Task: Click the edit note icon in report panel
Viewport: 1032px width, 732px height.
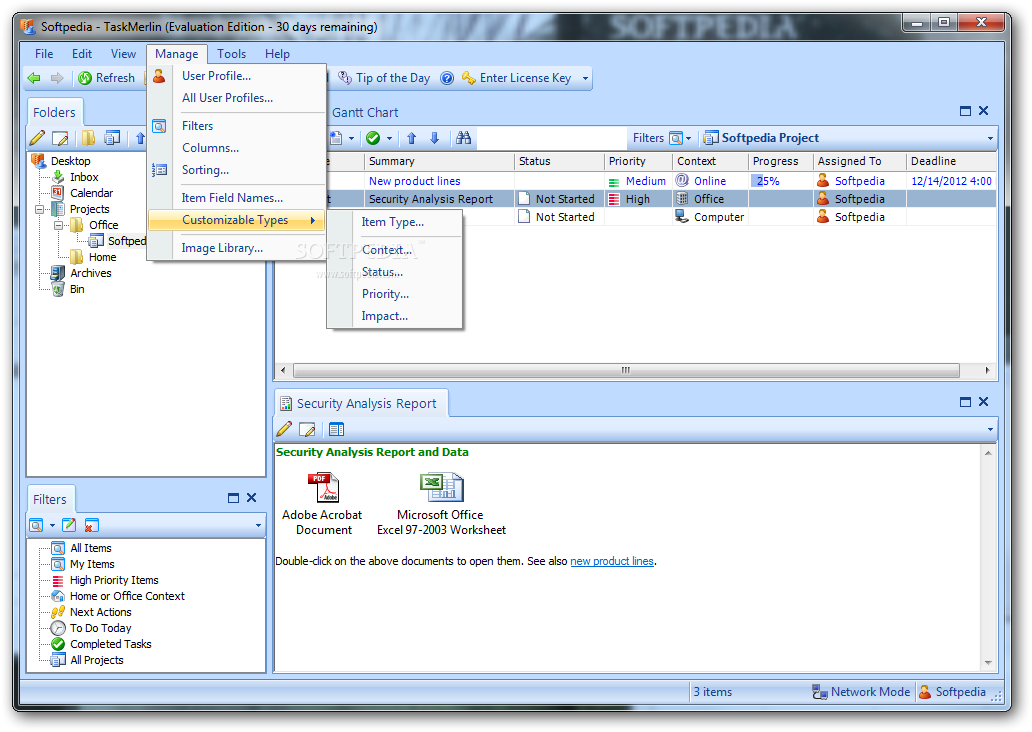Action: click(307, 430)
